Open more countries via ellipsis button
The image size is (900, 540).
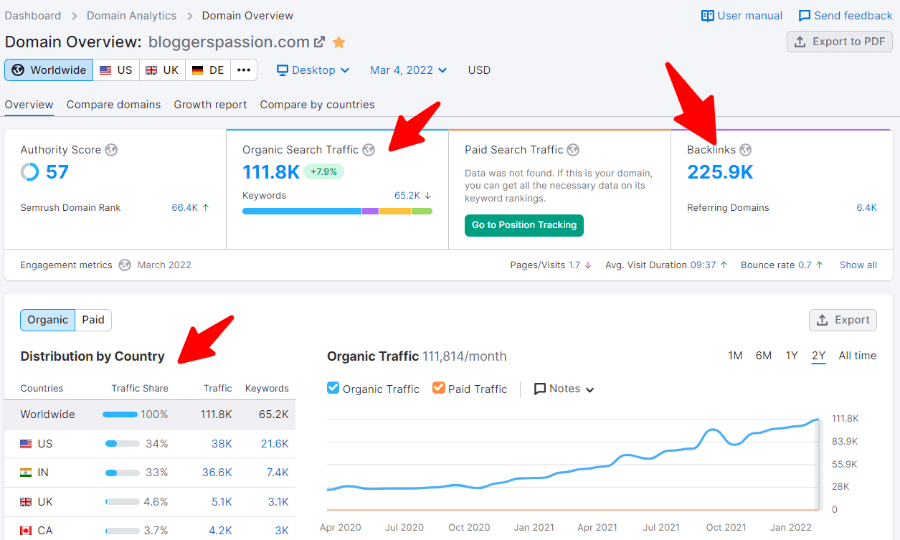click(x=244, y=70)
